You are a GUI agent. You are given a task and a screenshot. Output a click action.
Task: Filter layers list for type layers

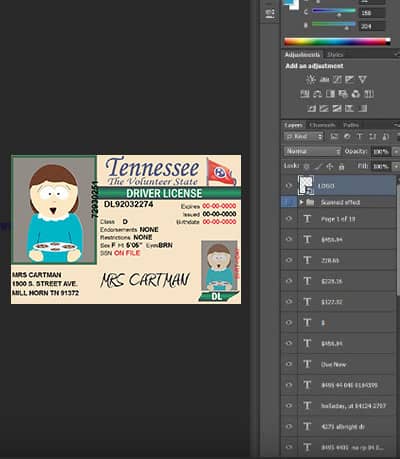click(360, 136)
